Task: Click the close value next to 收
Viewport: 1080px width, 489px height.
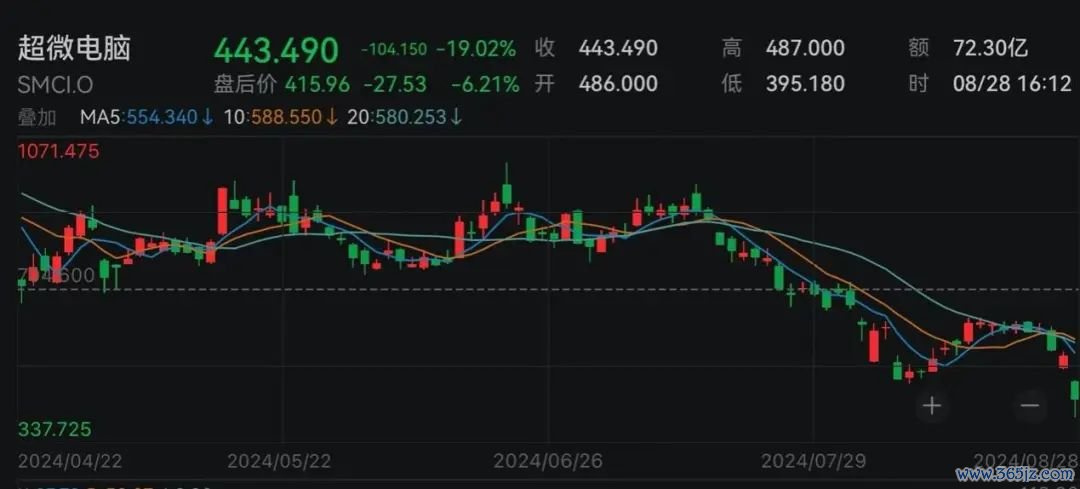Action: click(x=618, y=48)
